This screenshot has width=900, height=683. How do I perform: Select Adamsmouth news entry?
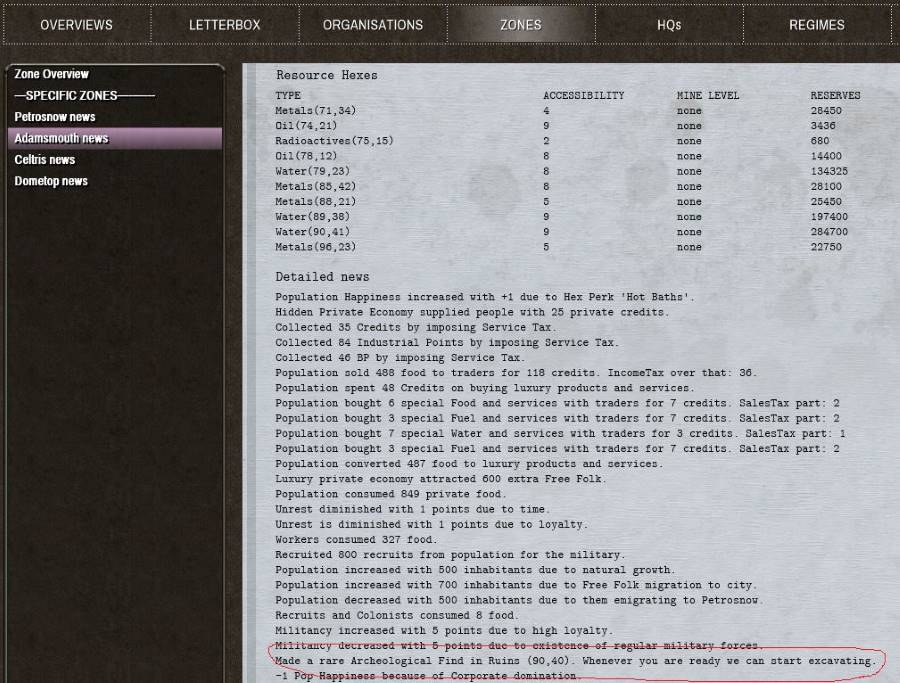pyautogui.click(x=115, y=138)
